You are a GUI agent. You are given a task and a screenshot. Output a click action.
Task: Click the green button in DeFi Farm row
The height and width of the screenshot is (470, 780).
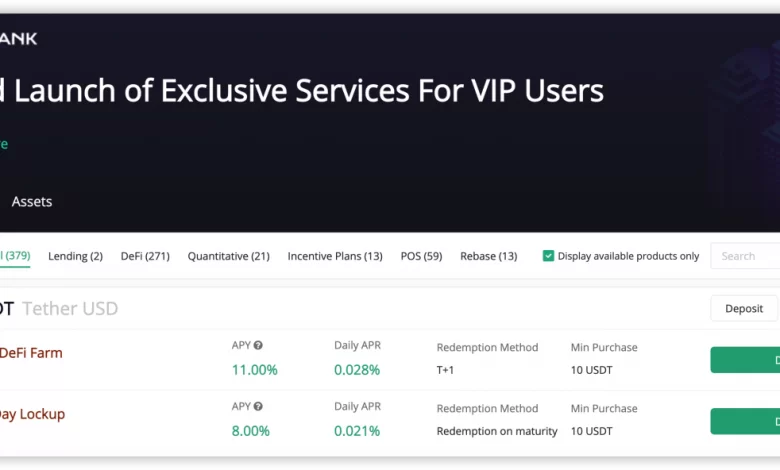pyautogui.click(x=746, y=360)
